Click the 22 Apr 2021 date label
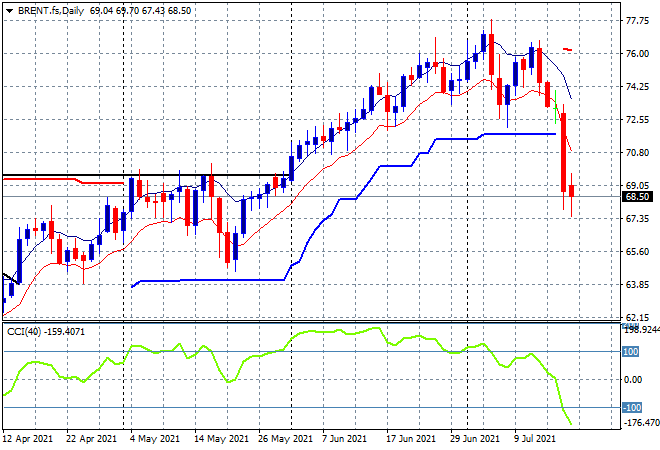Screen dimensions: 660x450 coord(91,439)
